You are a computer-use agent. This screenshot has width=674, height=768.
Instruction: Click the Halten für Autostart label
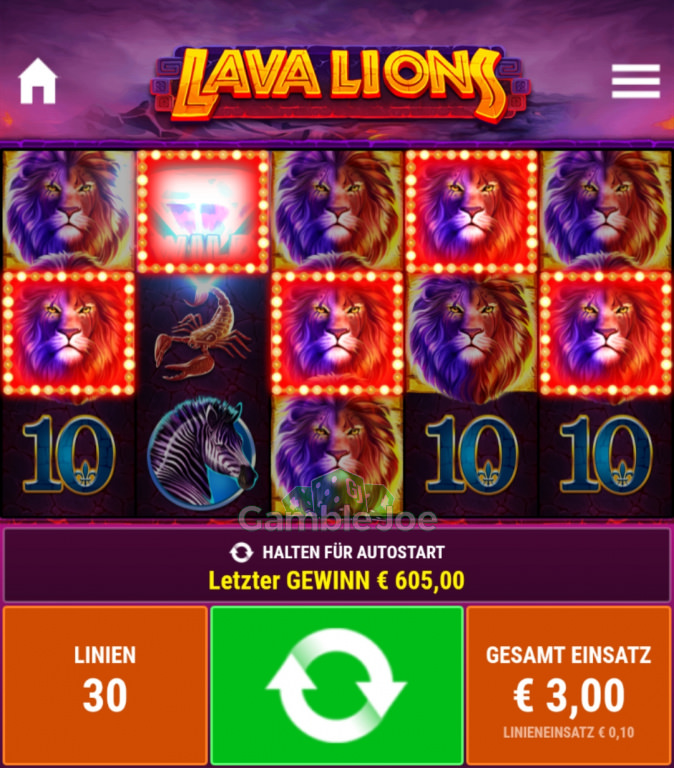pos(354,552)
